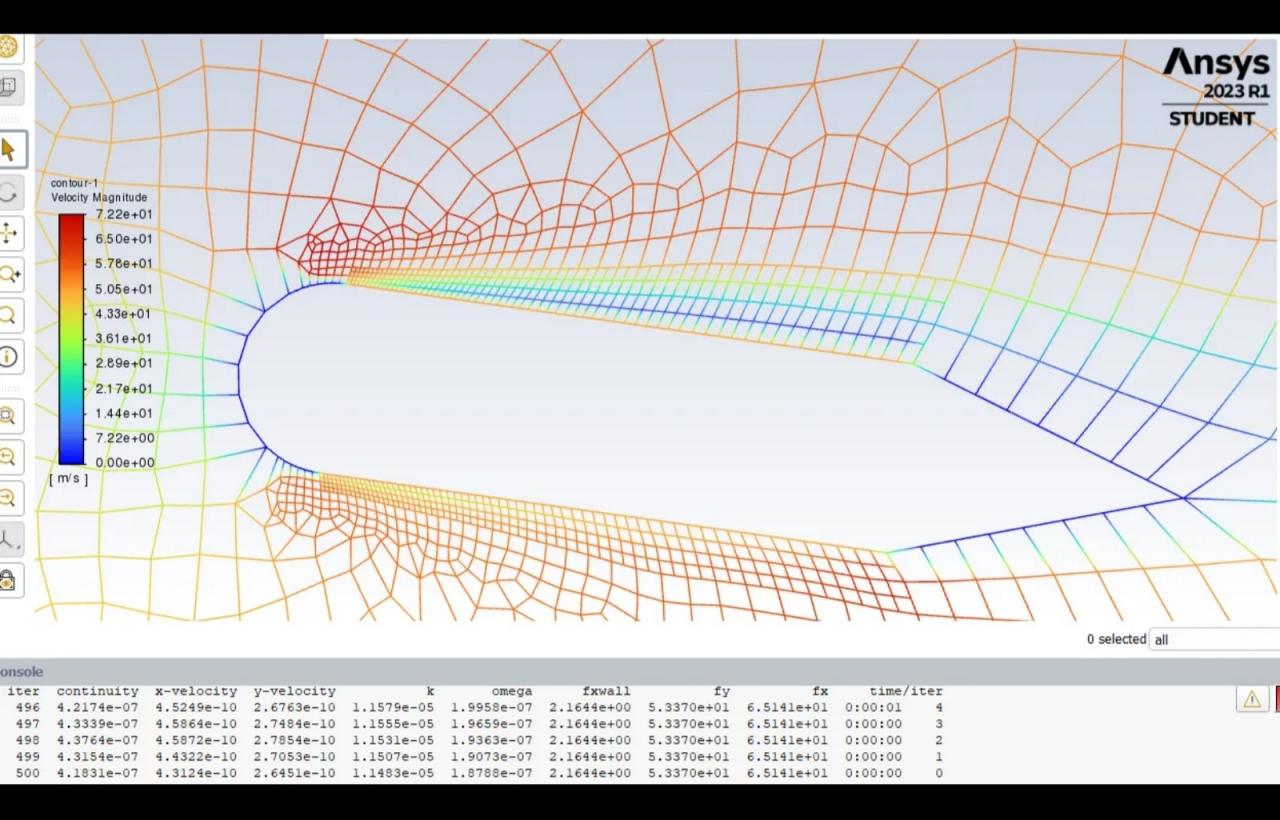Choose the zoom in/out magnifier with plus
The image size is (1280, 820).
[x=8, y=274]
